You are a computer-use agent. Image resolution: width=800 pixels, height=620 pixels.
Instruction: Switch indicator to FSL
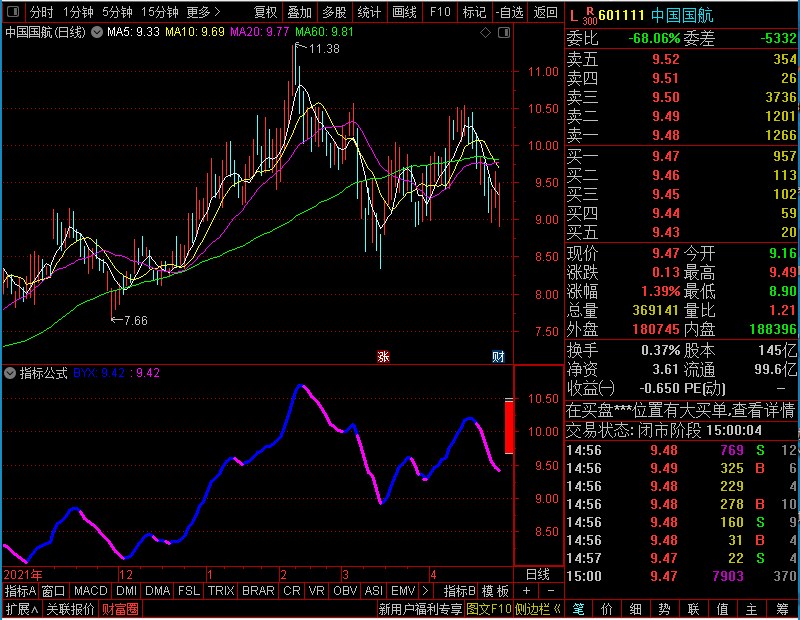pos(188,591)
